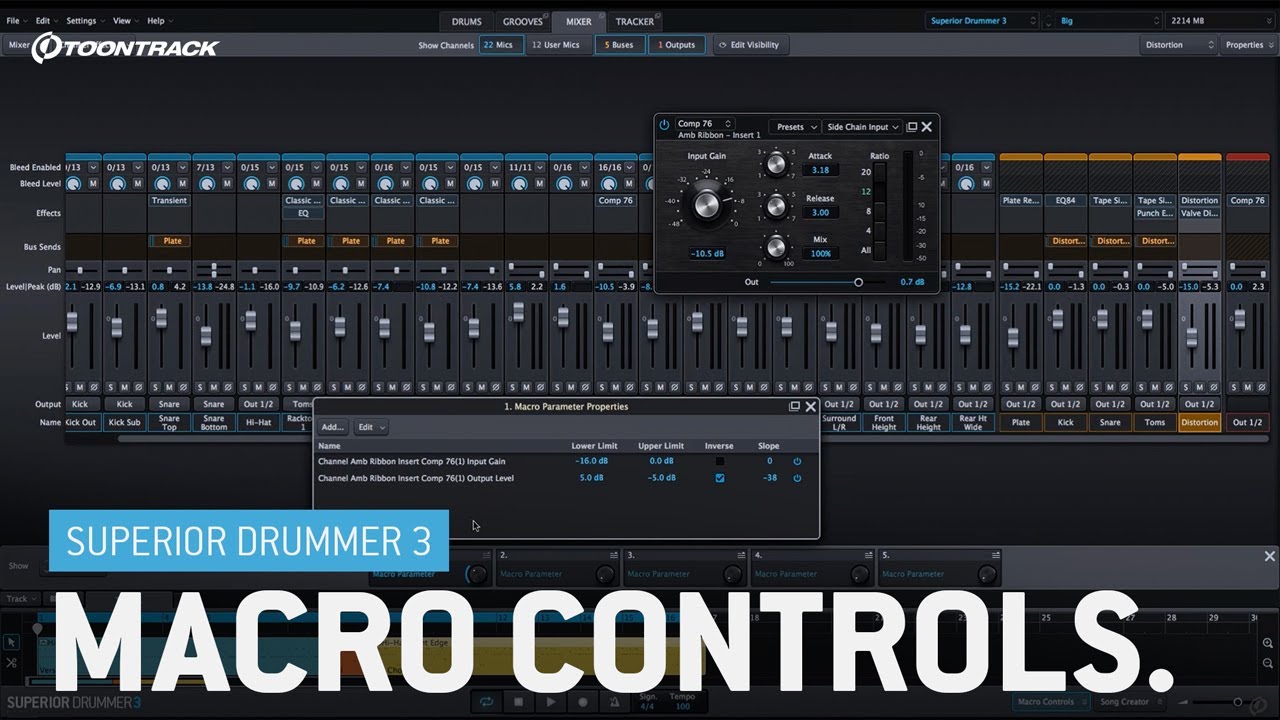Open the Comp 76 effect selector dropdown
1280x720 pixels.
point(705,124)
